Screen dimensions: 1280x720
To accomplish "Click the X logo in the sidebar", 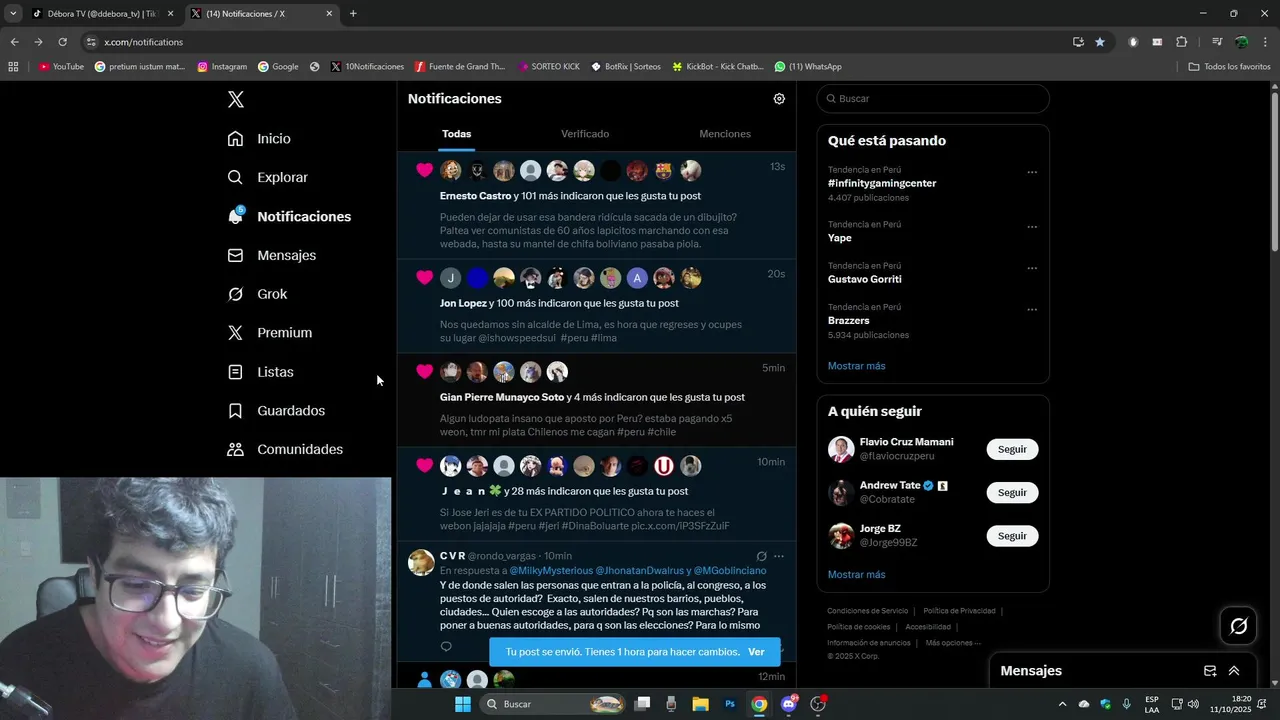I will tap(235, 99).
